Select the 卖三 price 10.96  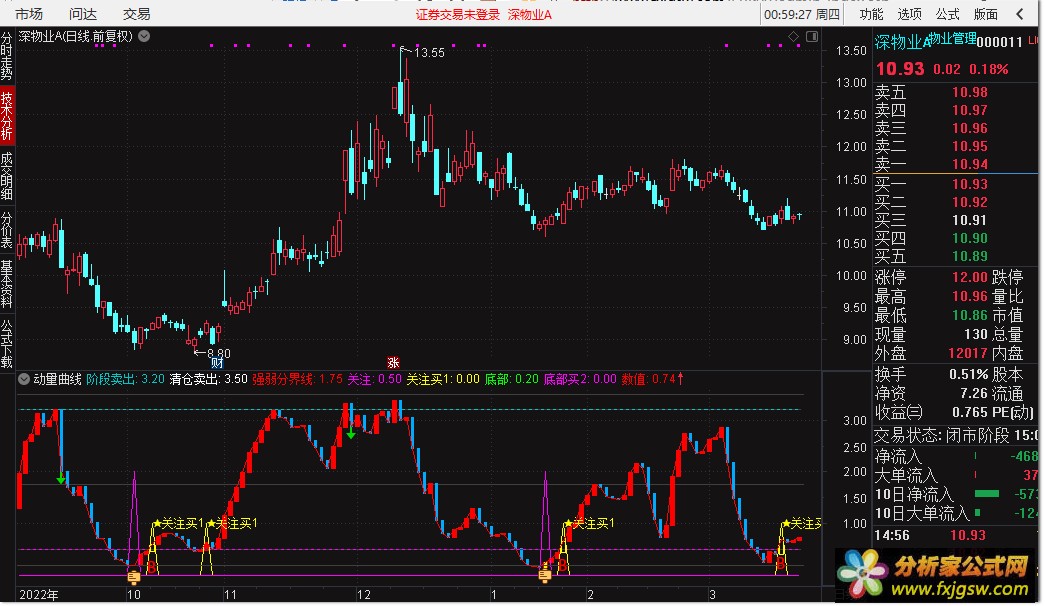pyautogui.click(x=970, y=129)
